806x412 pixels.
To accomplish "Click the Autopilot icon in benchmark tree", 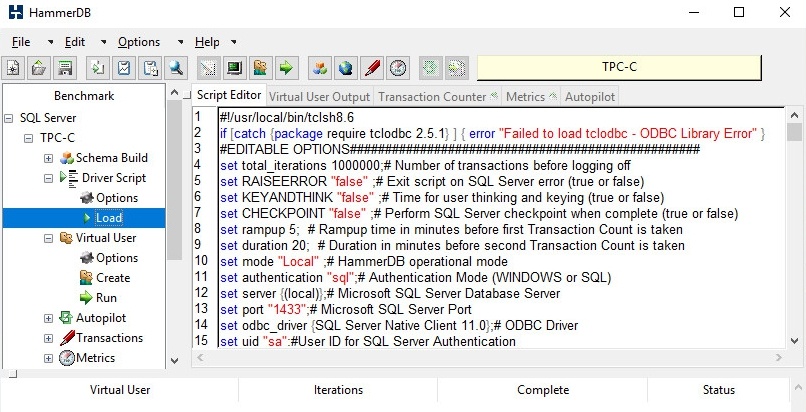I will [66, 318].
